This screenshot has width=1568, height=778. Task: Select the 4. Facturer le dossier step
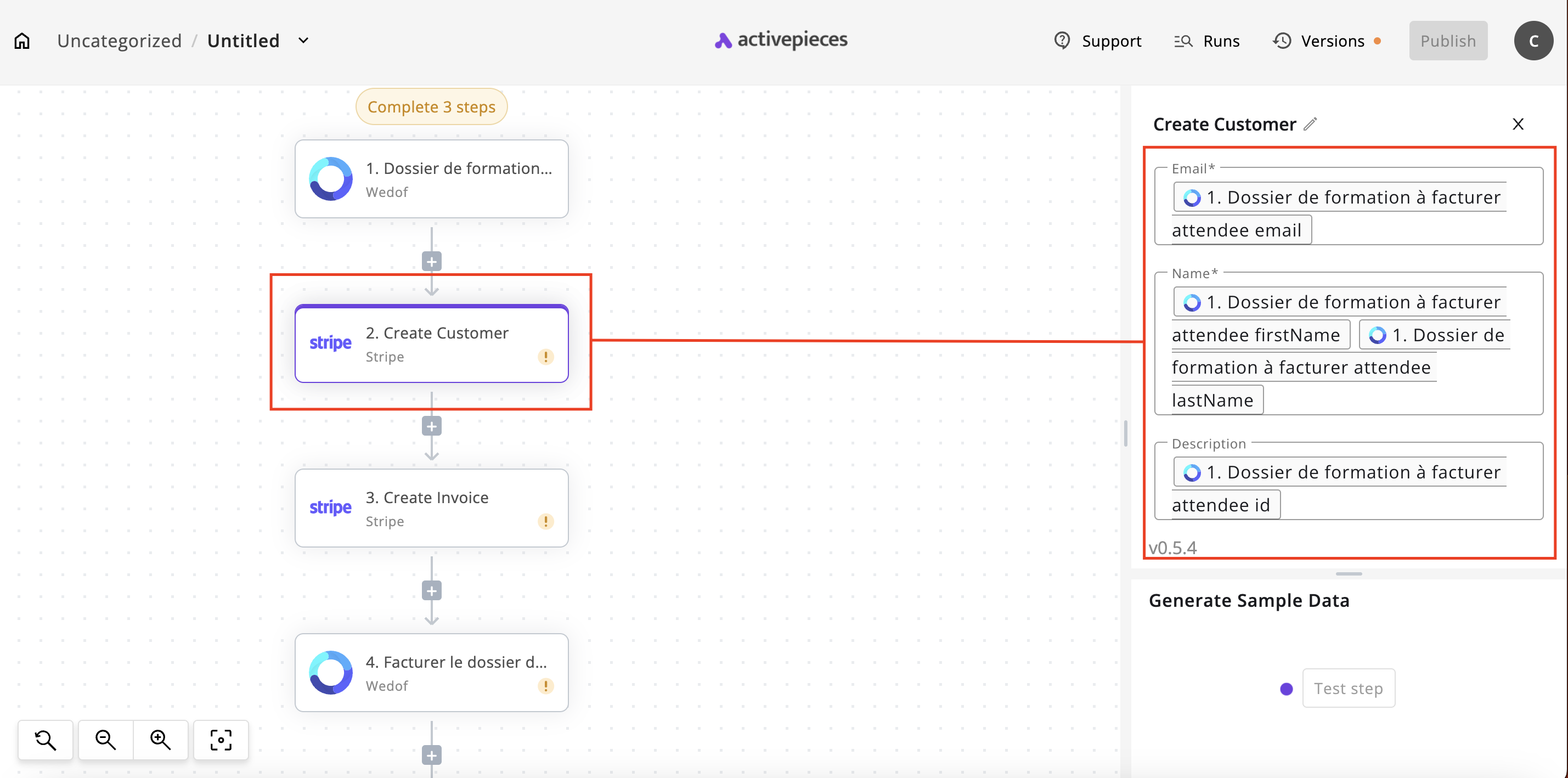point(432,673)
